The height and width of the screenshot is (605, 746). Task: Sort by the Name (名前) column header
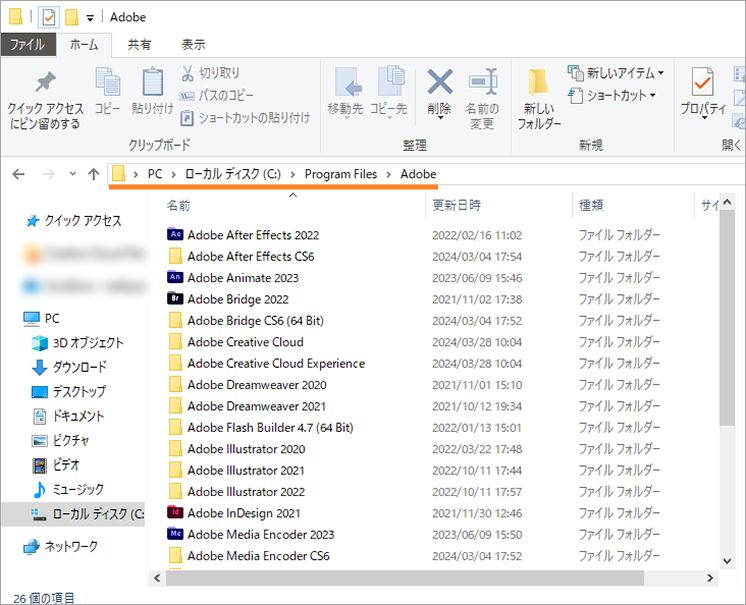(178, 205)
